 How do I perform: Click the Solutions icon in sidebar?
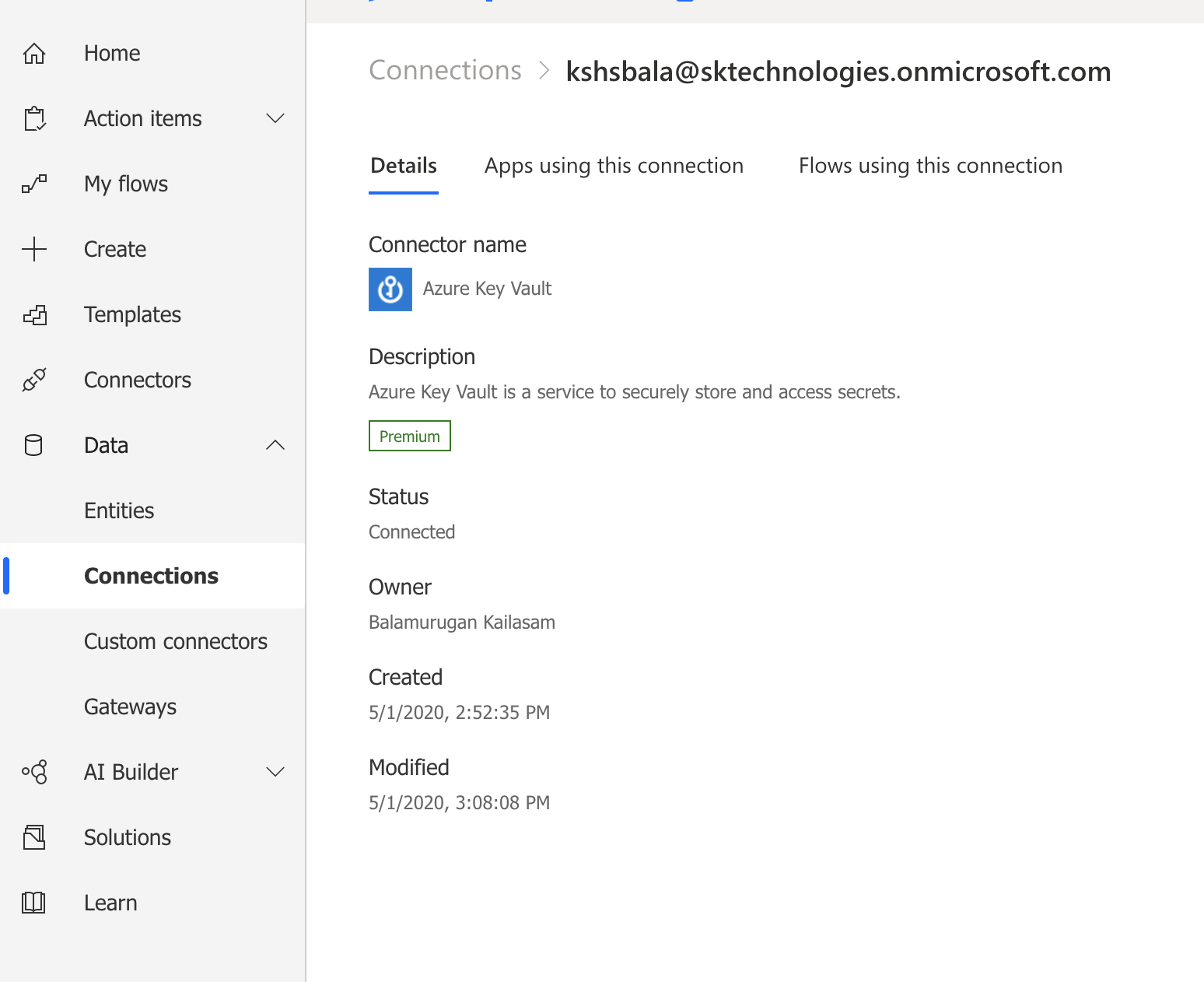34,837
